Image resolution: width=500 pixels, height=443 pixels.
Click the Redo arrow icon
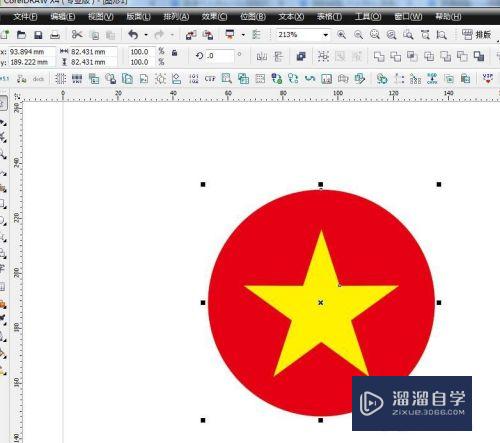pos(159,35)
